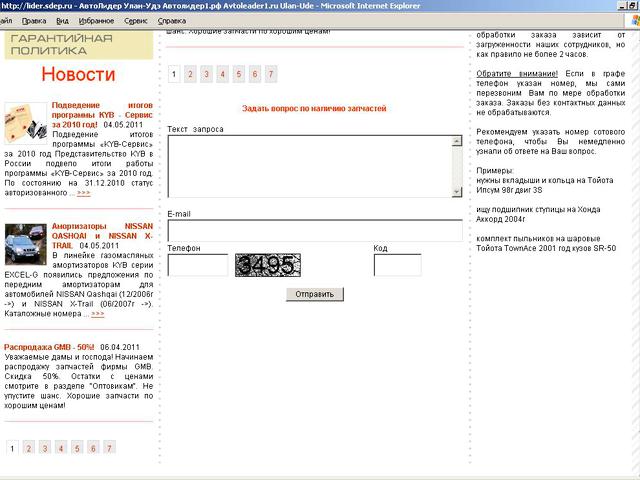The height and width of the screenshot is (480, 640).
Task: Click the 'Задать вопрос по наличию запчастей' heading
Action: click(x=314, y=109)
